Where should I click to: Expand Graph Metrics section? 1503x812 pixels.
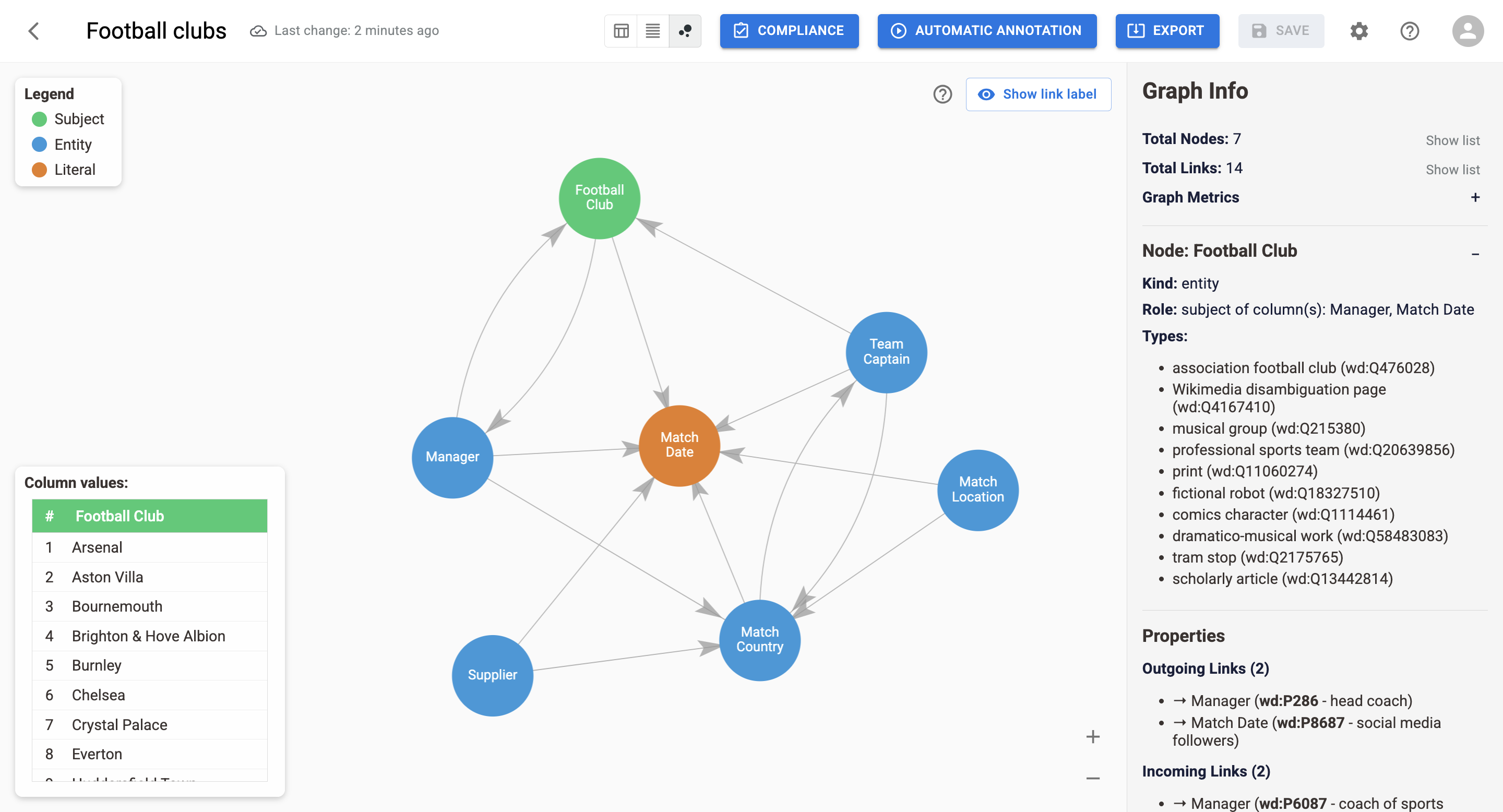coord(1475,198)
